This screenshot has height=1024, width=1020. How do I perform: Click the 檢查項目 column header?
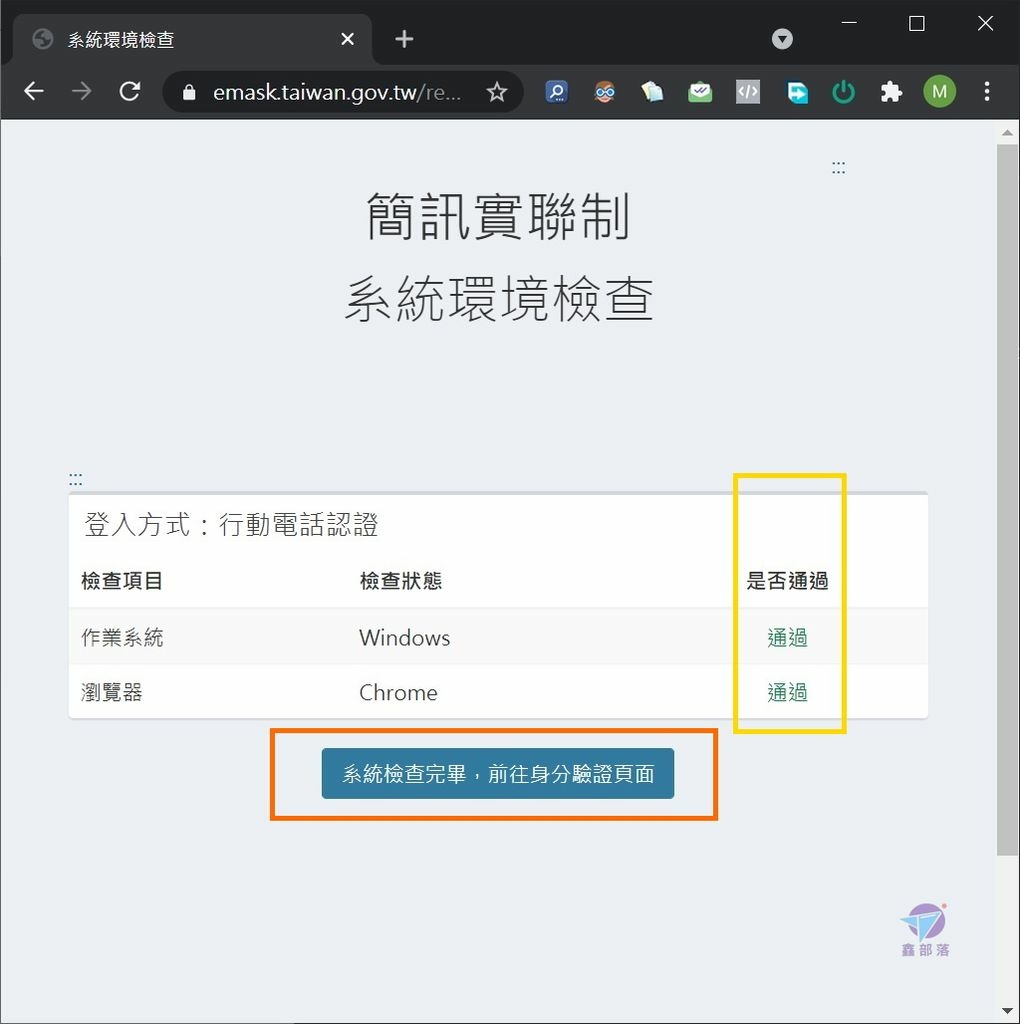[x=122, y=581]
